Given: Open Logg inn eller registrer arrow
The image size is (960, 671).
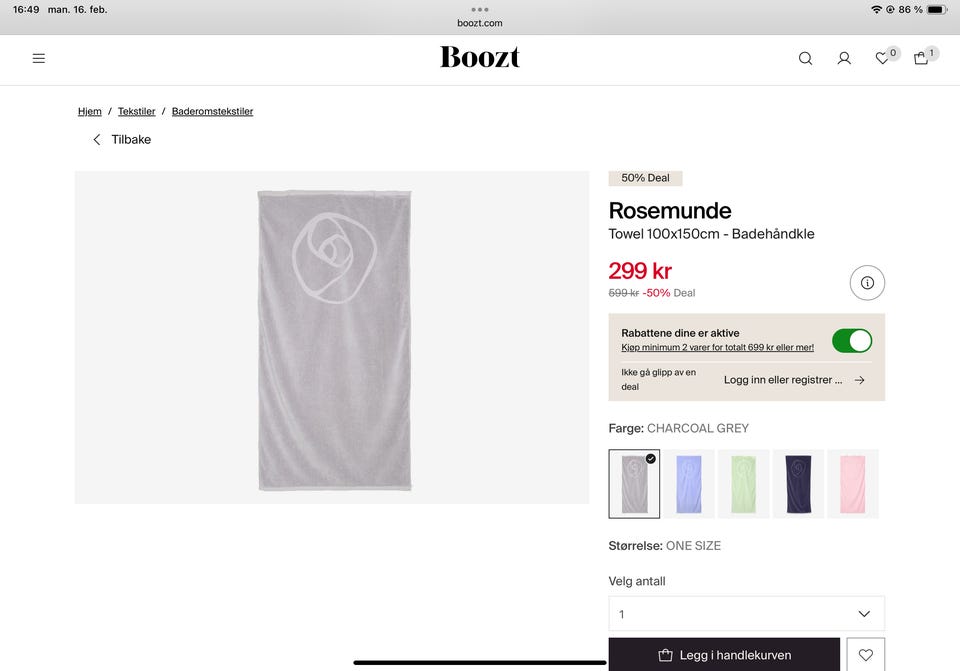Looking at the screenshot, I should tap(859, 380).
